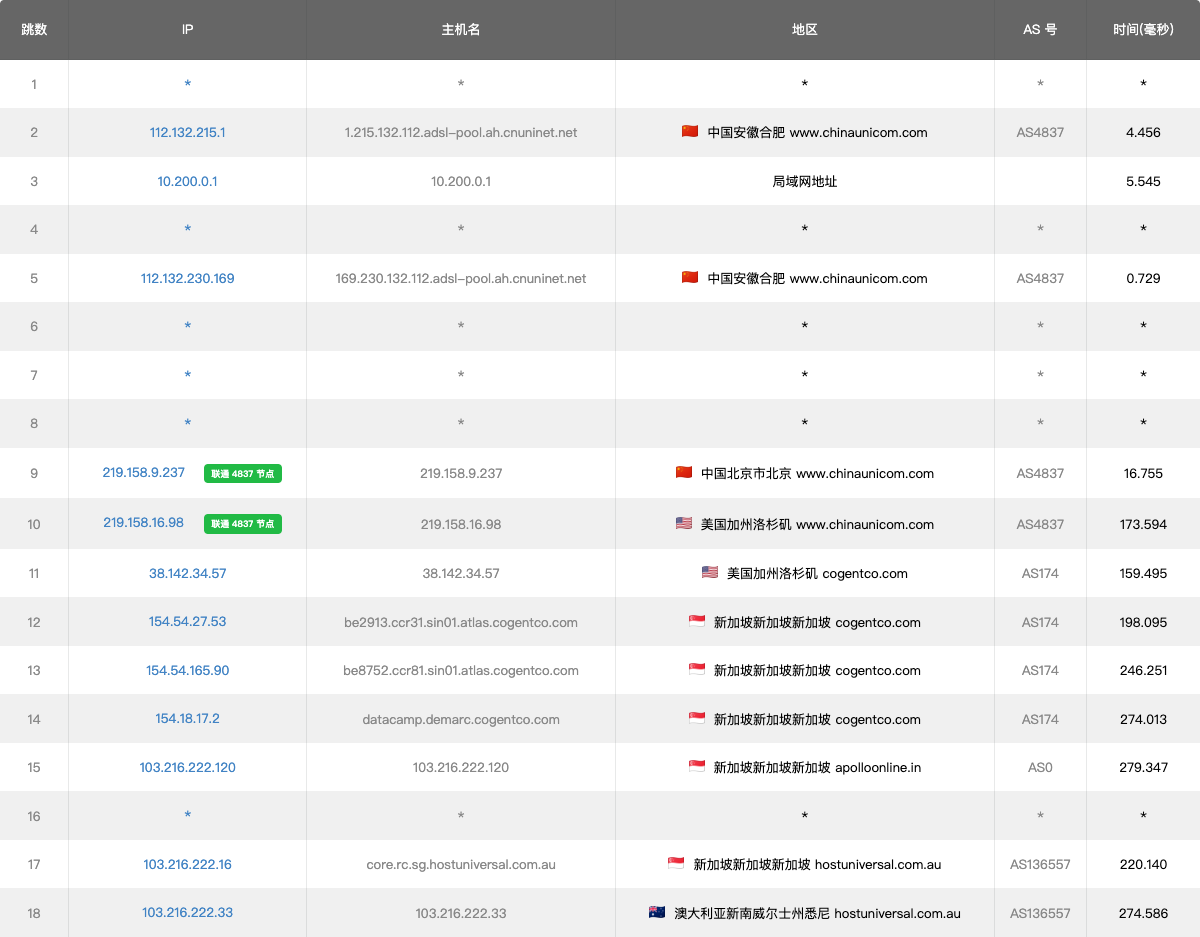The image size is (1200, 937).
Task: Open IP link 103.216.222.120
Action: pyautogui.click(x=188, y=767)
